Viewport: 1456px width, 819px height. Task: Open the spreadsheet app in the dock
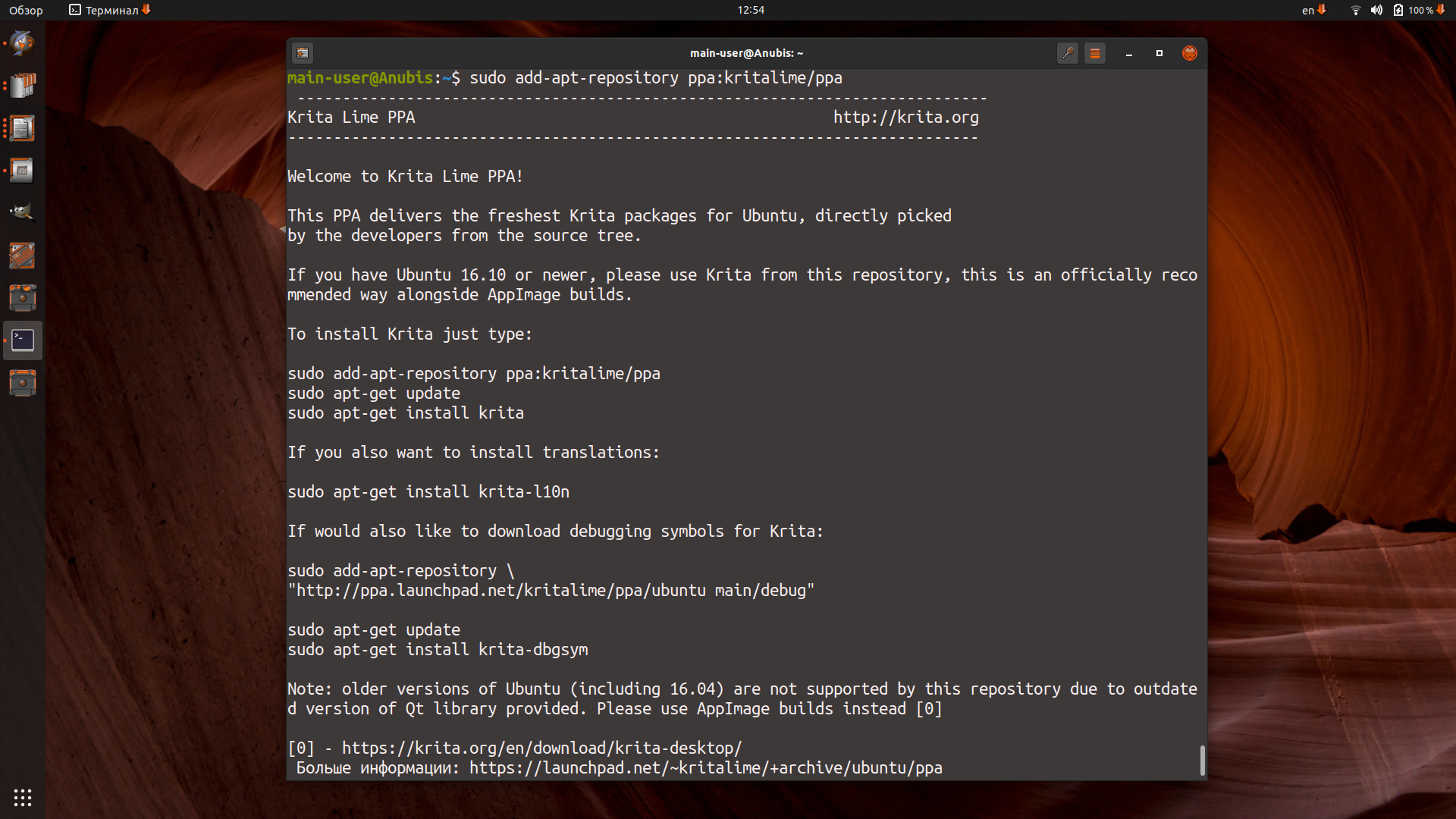(x=23, y=171)
